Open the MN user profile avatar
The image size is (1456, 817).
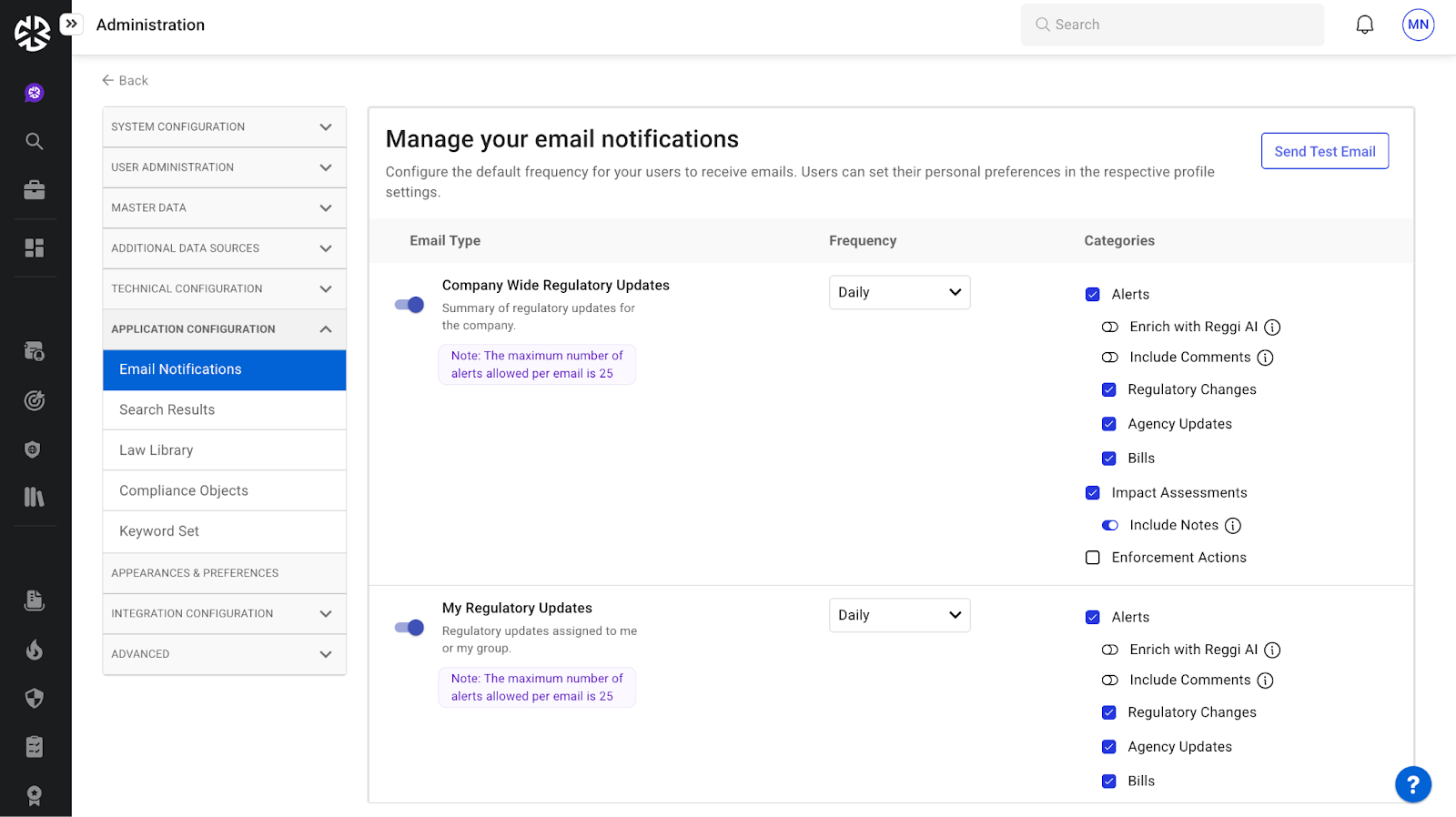1418,25
